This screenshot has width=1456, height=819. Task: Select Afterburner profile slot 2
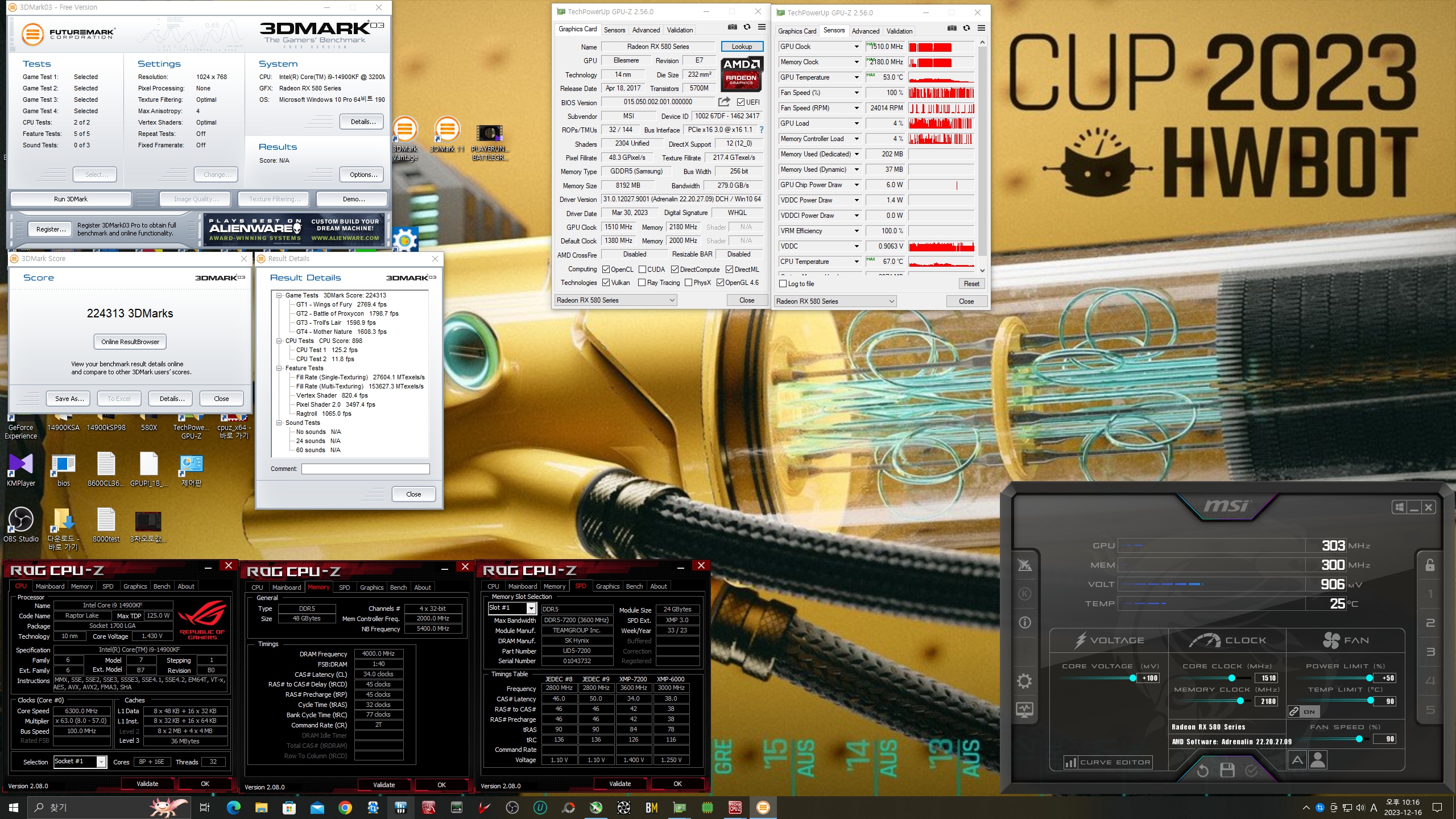point(1430,623)
